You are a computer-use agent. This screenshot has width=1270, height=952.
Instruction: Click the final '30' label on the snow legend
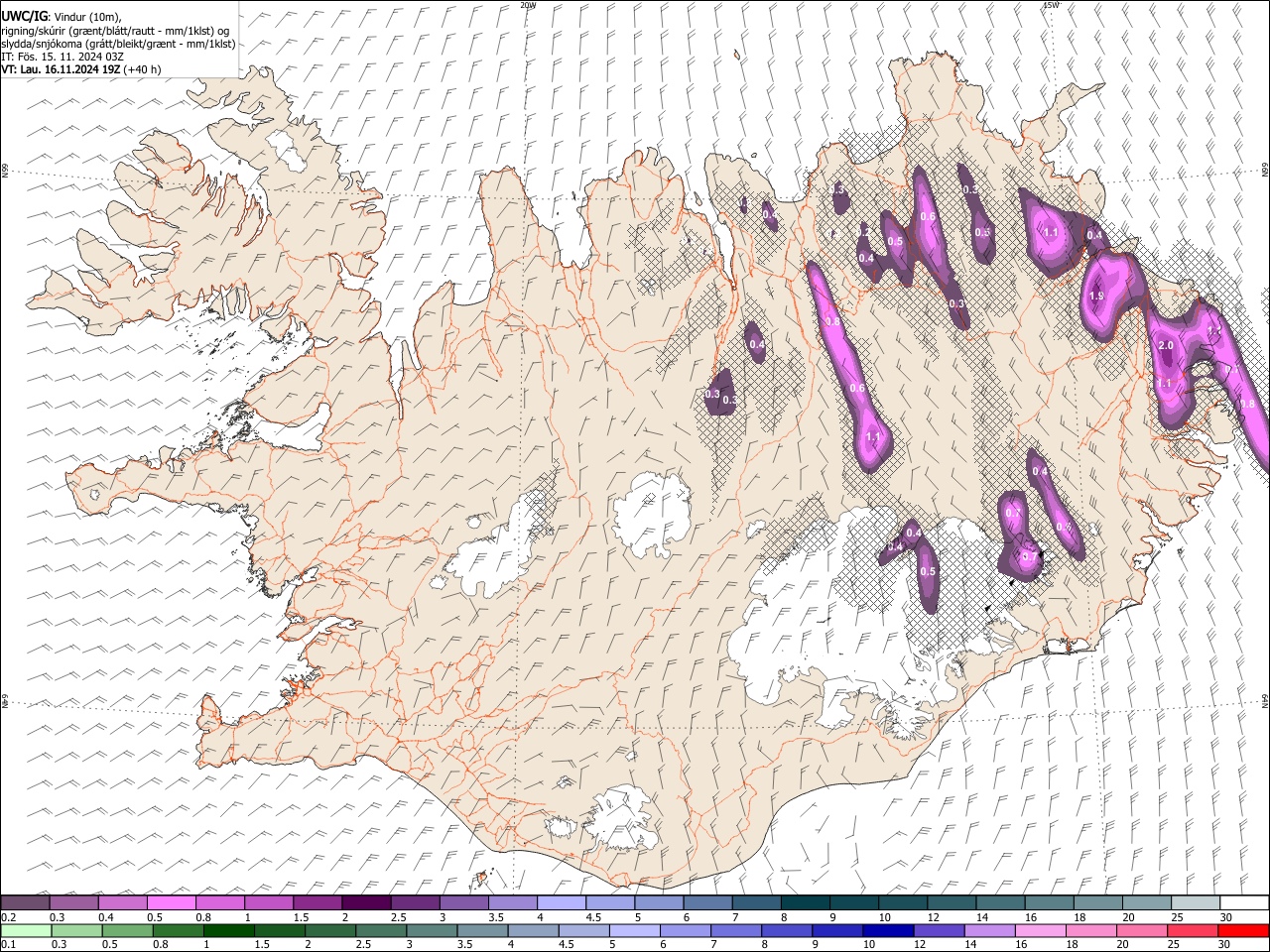(x=1225, y=916)
